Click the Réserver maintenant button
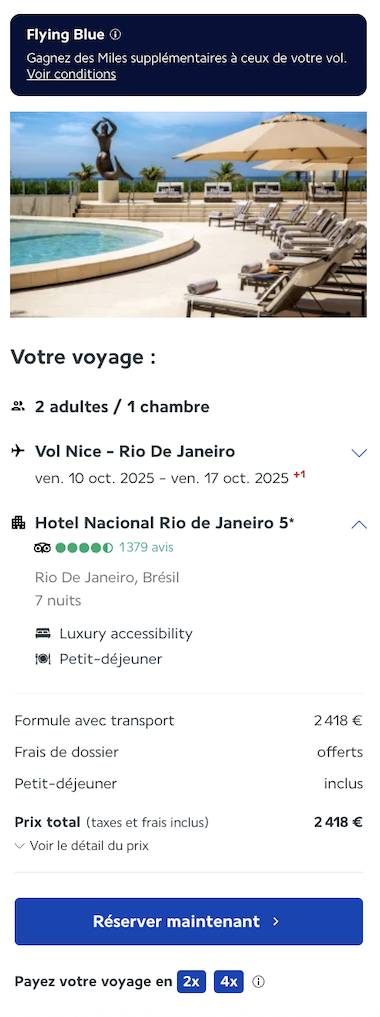 point(189,921)
